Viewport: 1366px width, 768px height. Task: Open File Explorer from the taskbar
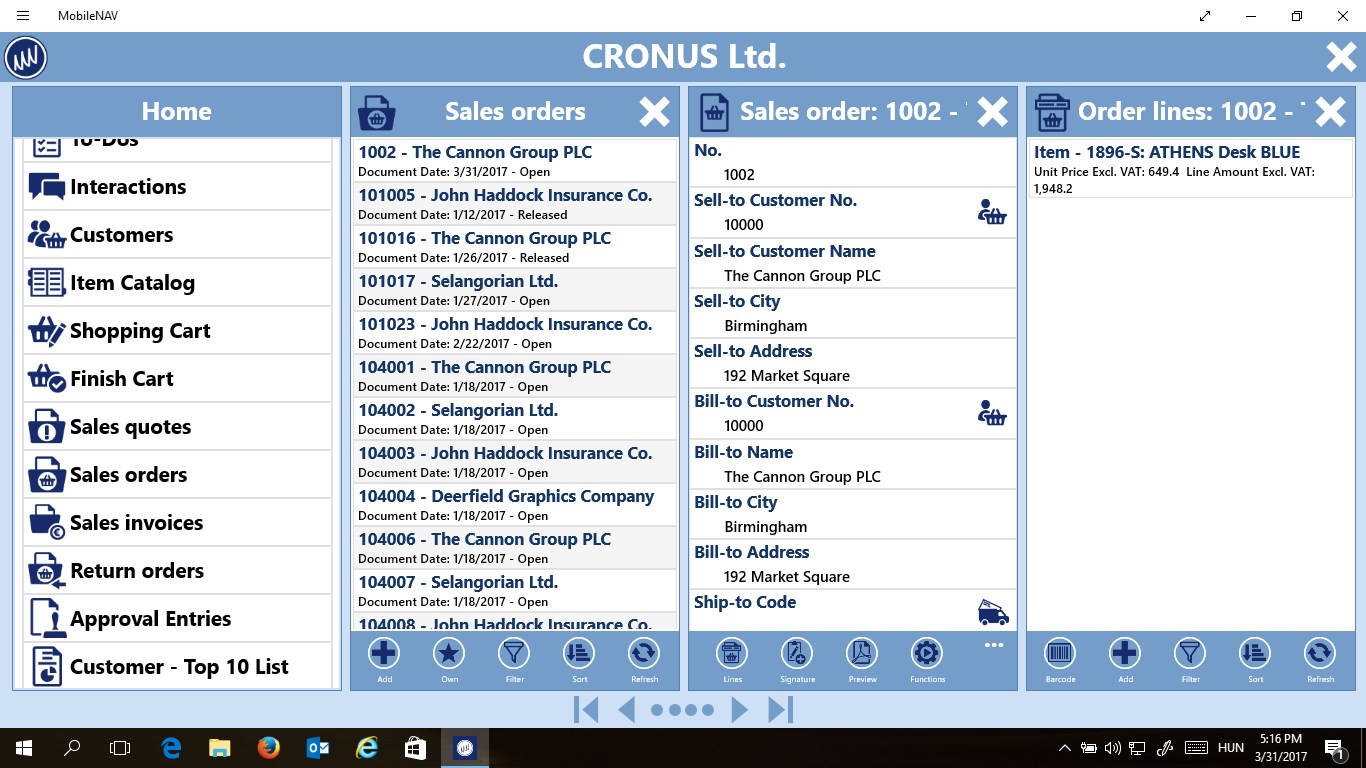tap(220, 747)
